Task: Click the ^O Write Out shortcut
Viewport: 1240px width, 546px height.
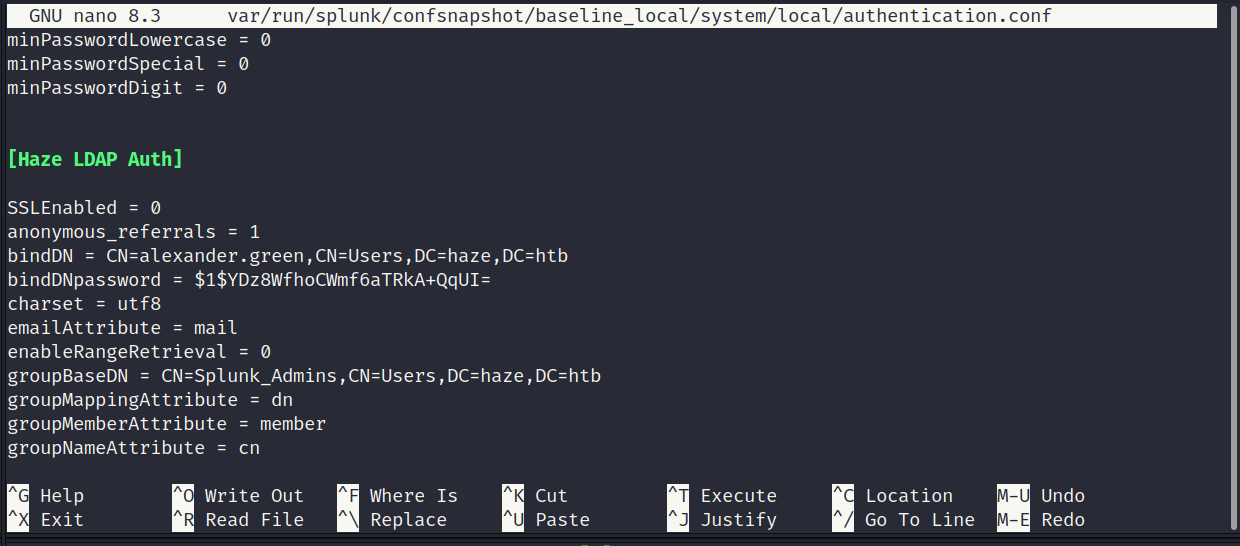Action: pyautogui.click(x=238, y=496)
